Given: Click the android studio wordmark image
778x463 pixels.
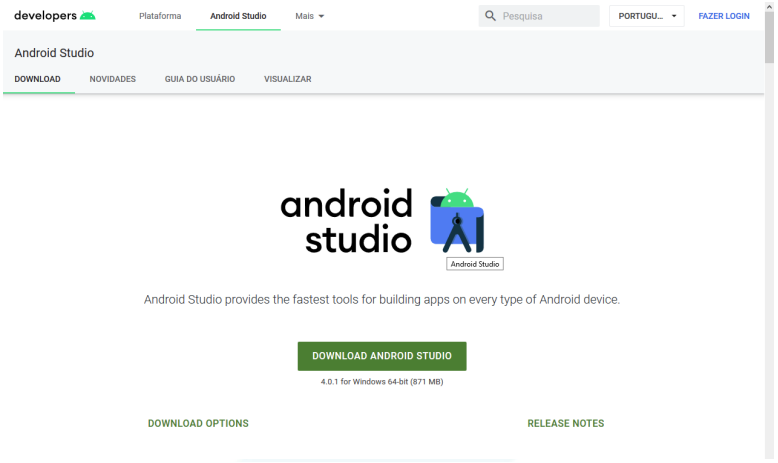Looking at the screenshot, I should [x=346, y=221].
